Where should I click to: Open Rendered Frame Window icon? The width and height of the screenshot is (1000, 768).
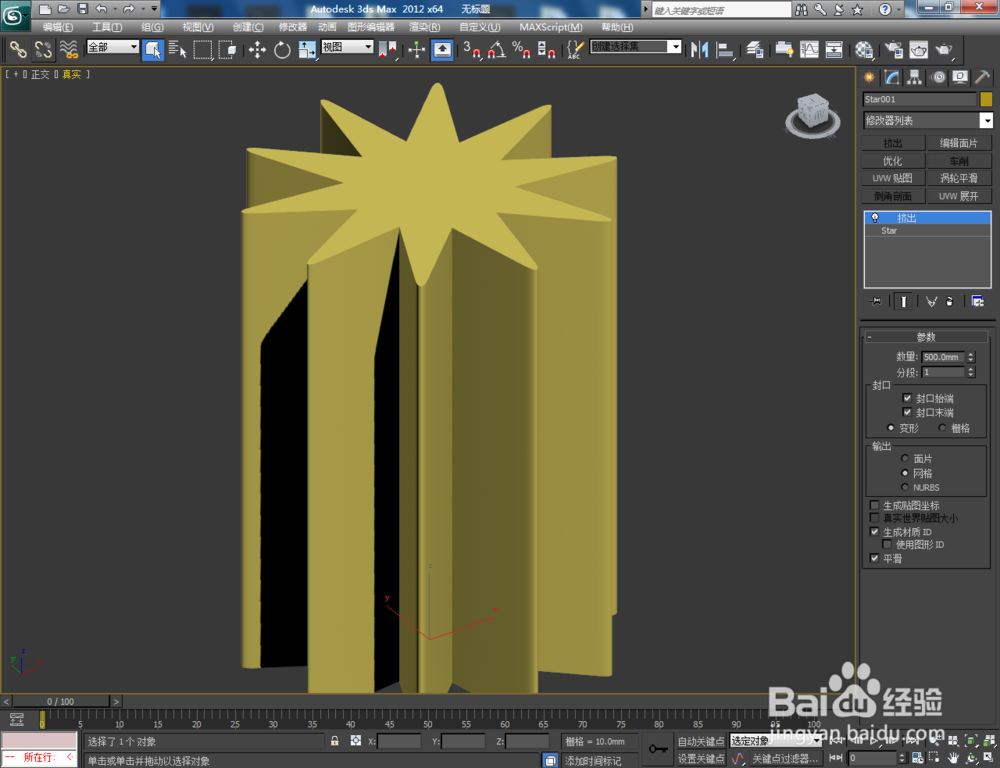coord(918,49)
